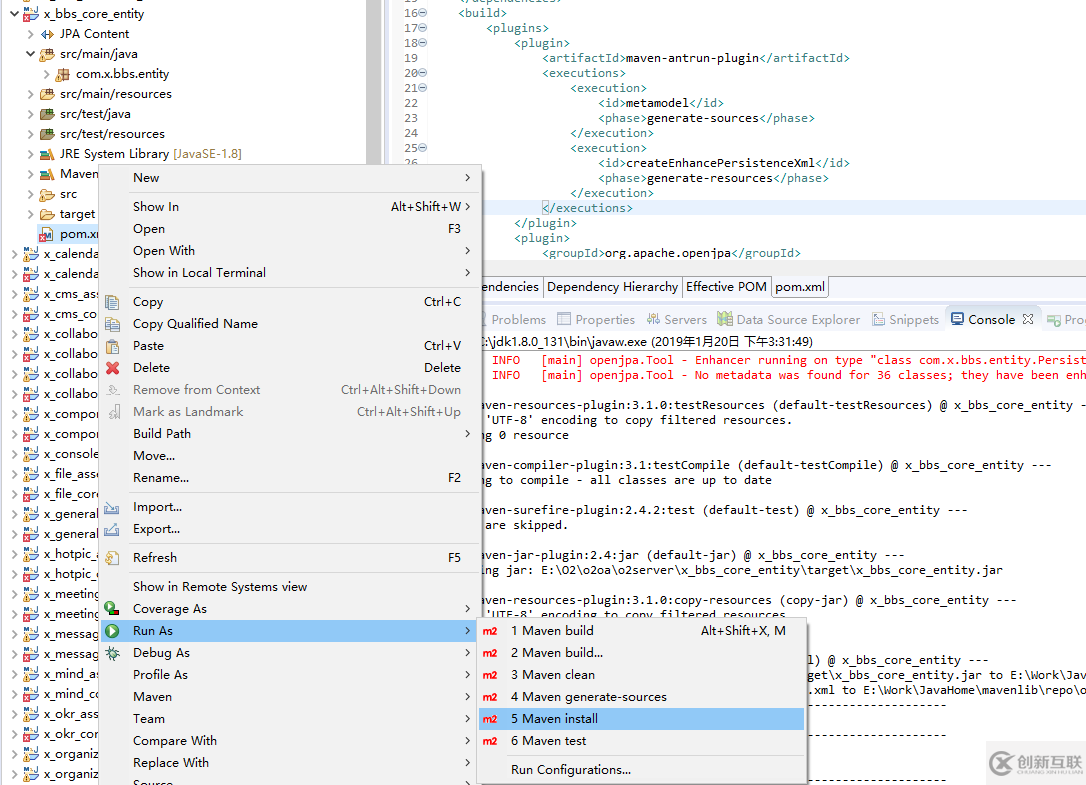Select the src/test/resources folder row
Image resolution: width=1086 pixels, height=785 pixels.
point(112,134)
